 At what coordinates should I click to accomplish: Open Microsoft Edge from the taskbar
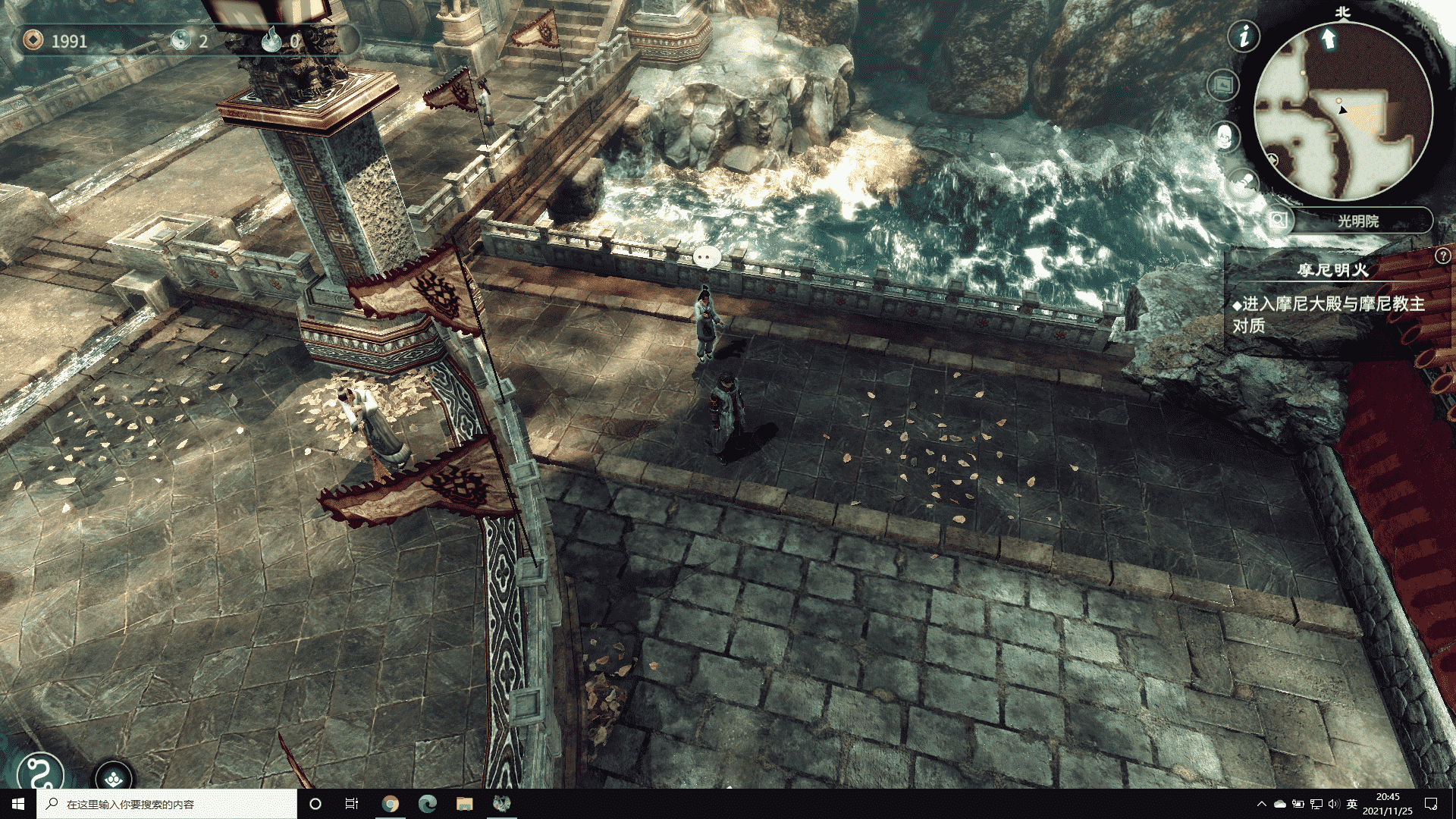[428, 804]
